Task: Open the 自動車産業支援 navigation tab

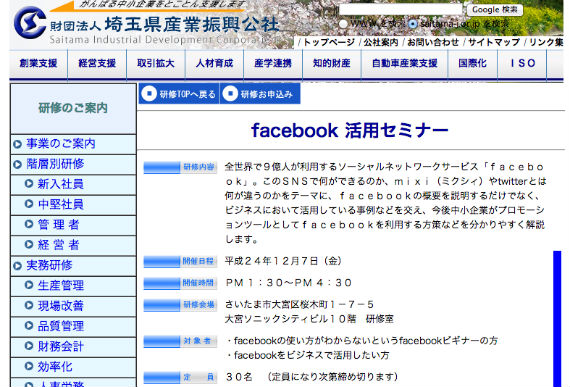Action: pos(405,64)
